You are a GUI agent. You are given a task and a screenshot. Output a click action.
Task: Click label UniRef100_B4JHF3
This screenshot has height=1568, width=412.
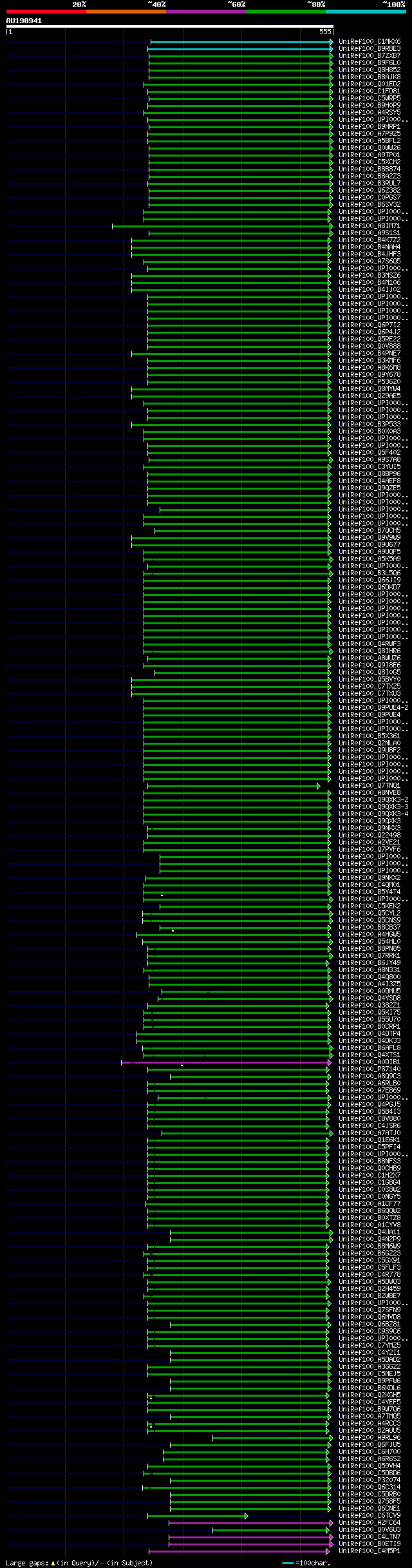tap(370, 254)
